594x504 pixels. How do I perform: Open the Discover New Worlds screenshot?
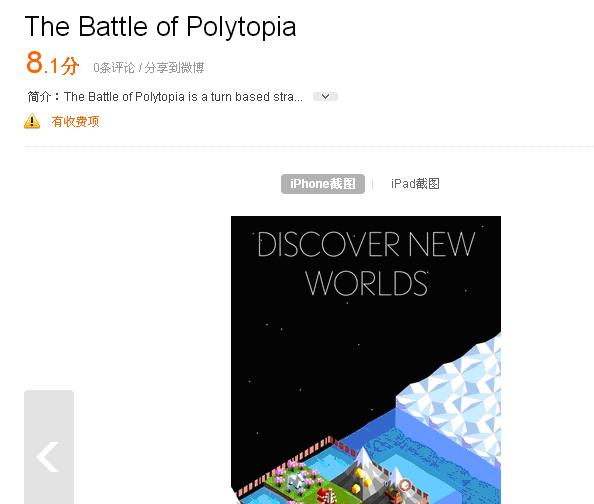point(366,360)
